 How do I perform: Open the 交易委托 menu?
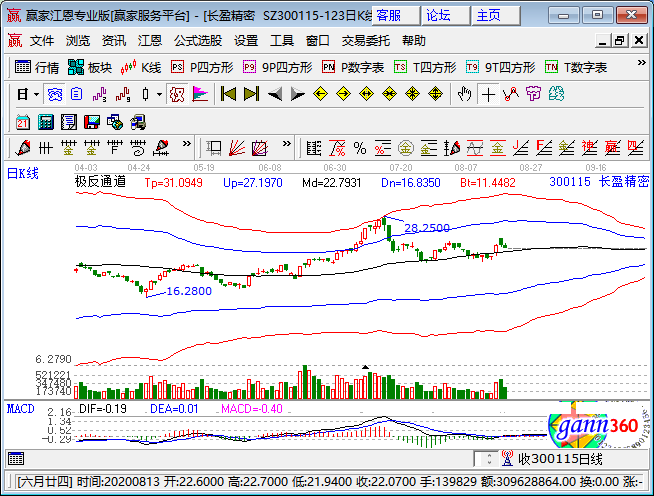point(365,41)
